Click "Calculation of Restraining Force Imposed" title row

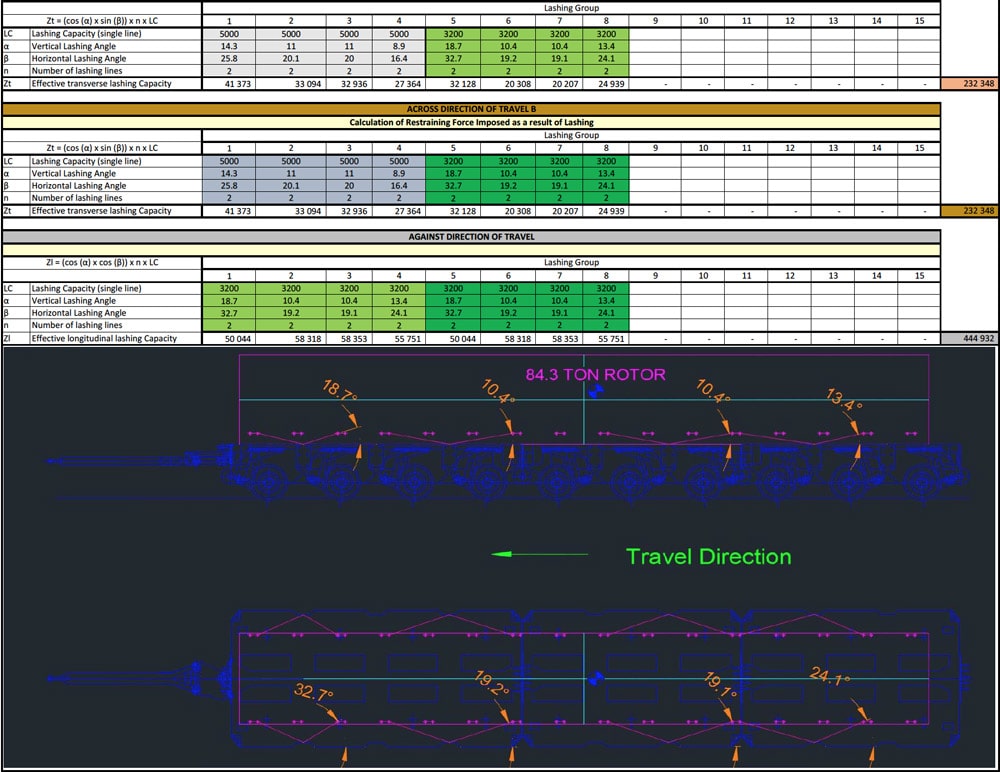pos(471,122)
